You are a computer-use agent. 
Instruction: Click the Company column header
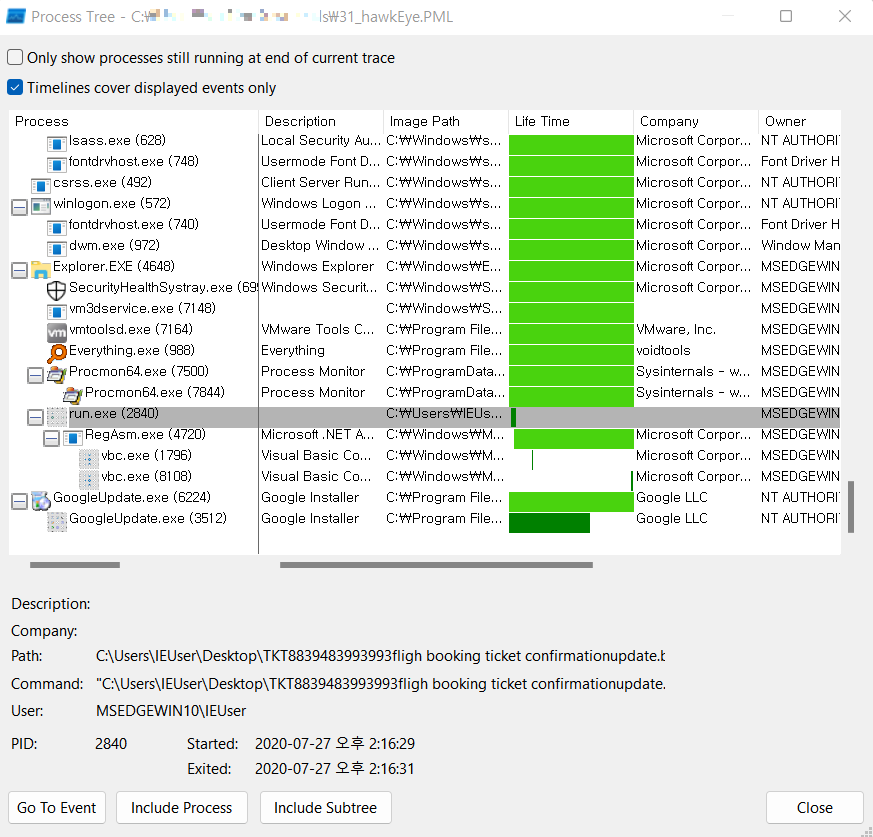pos(696,121)
